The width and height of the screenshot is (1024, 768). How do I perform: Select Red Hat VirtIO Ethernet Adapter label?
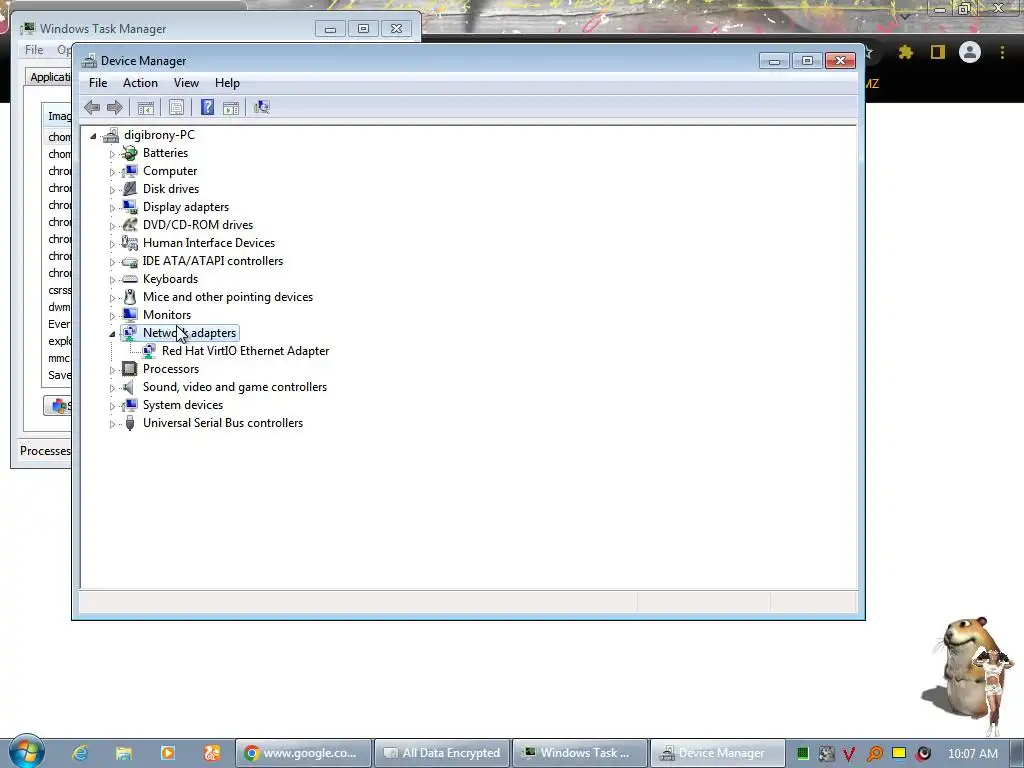coord(246,351)
